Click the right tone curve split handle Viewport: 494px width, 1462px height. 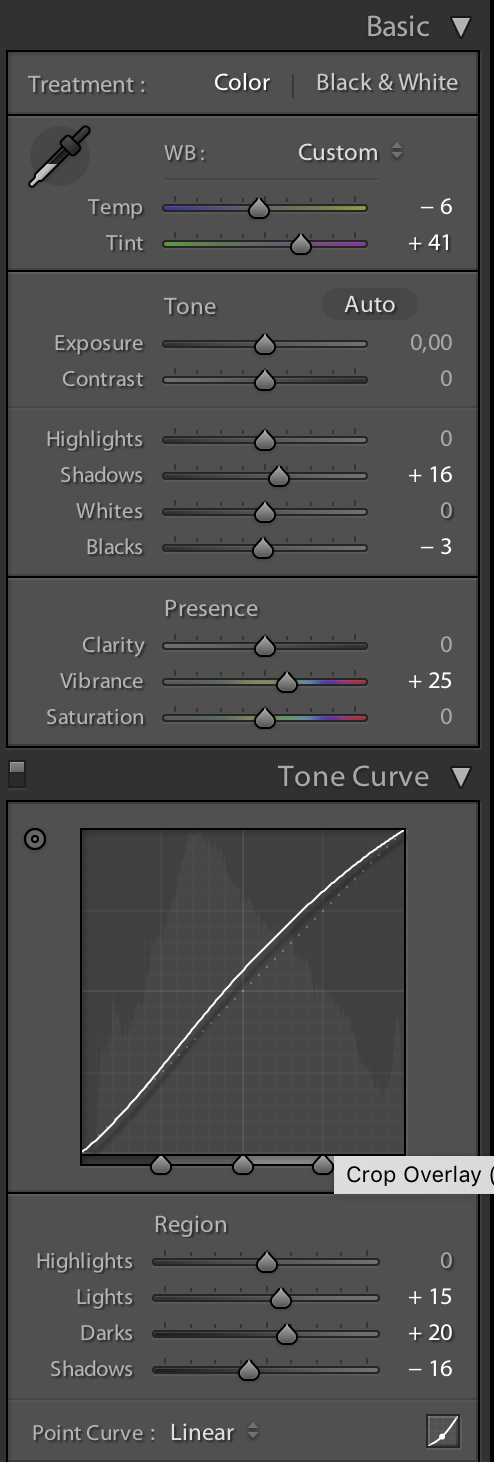pyautogui.click(x=323, y=1164)
